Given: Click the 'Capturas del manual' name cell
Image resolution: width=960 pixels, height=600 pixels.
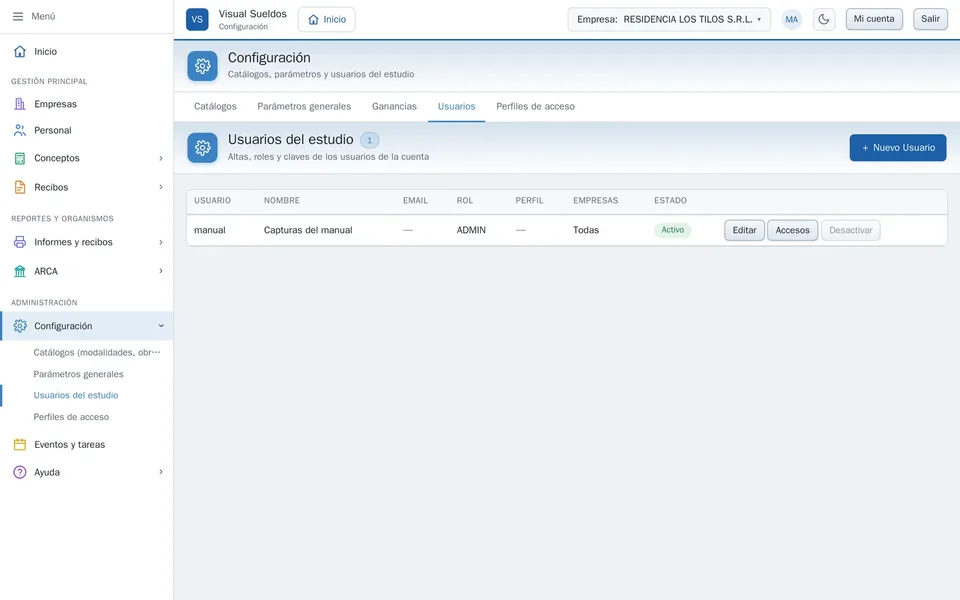Looking at the screenshot, I should tap(308, 230).
